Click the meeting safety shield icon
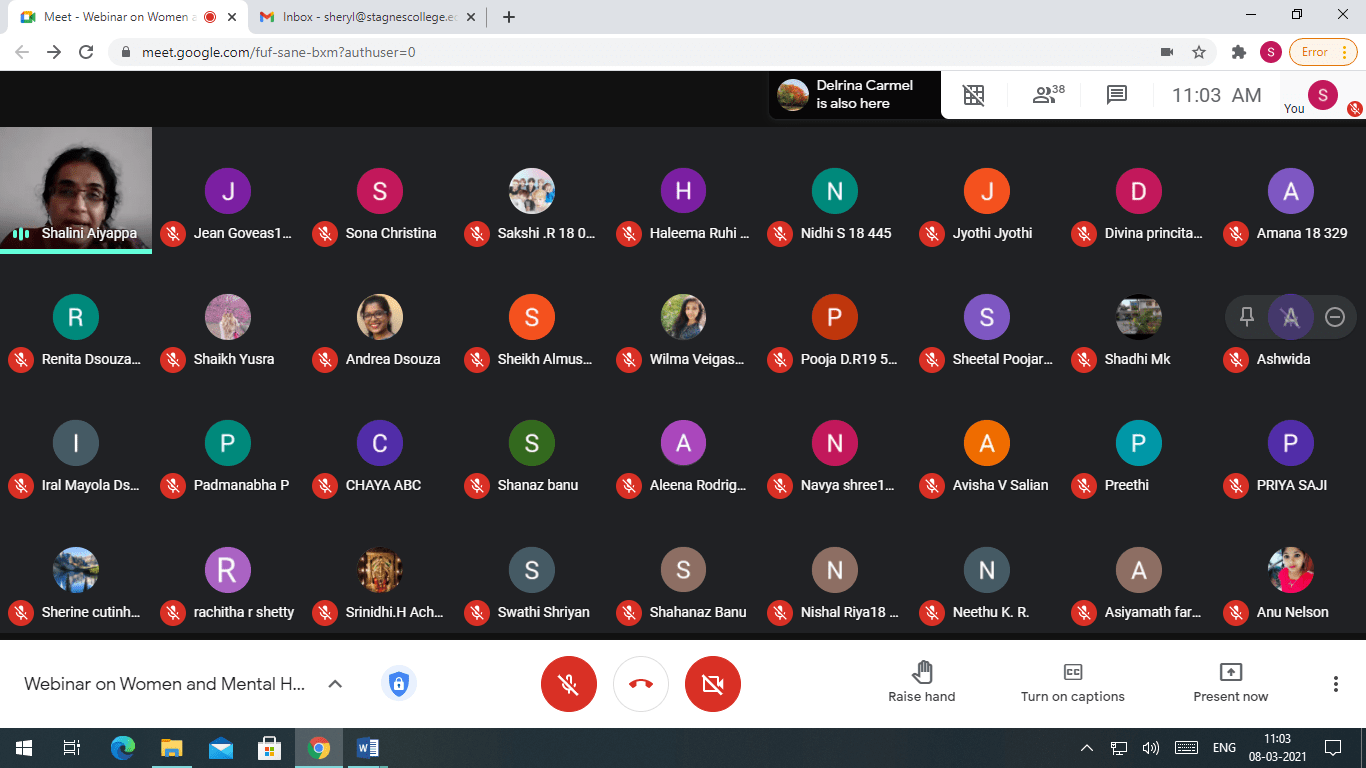Image resolution: width=1366 pixels, height=768 pixels. (399, 684)
